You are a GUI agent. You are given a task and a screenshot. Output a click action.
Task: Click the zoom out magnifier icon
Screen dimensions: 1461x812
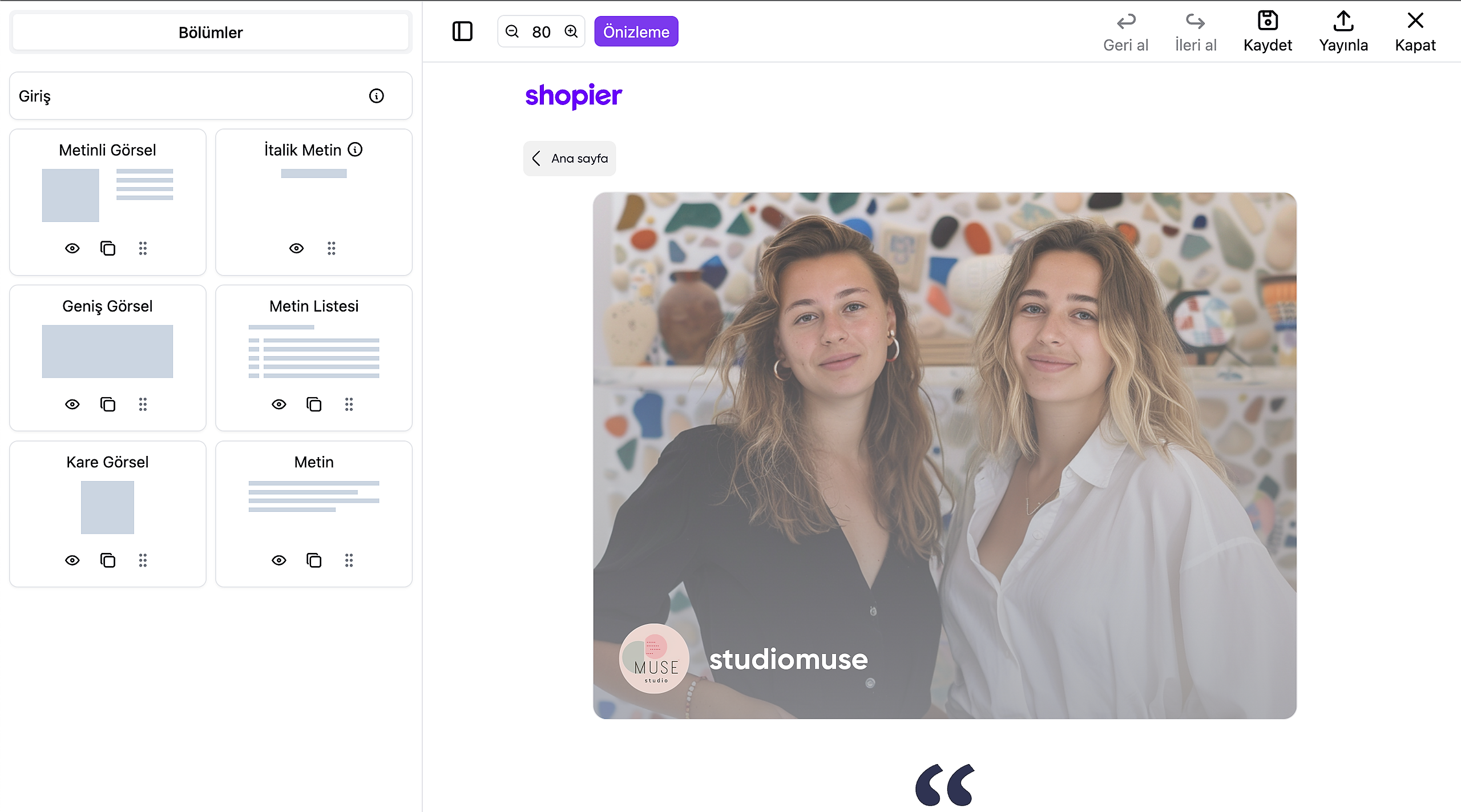coord(512,31)
